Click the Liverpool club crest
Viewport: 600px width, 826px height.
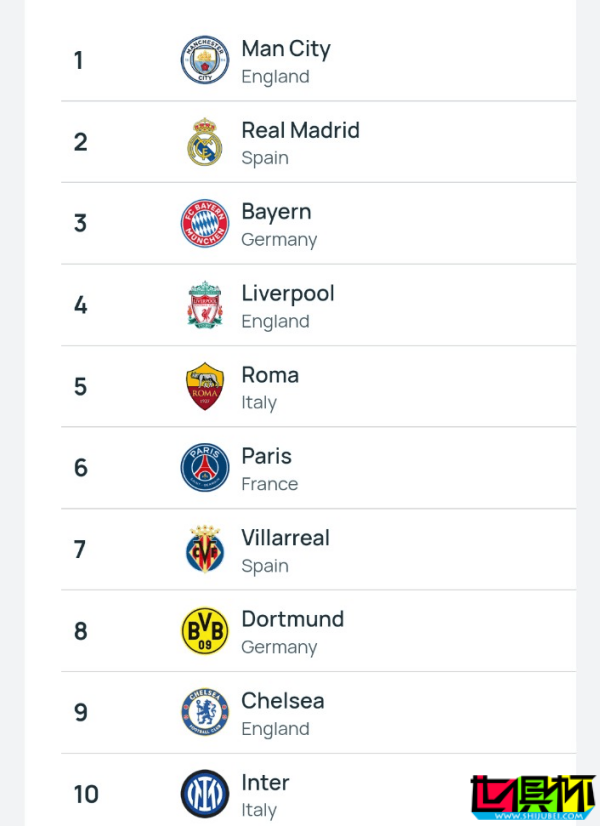(x=205, y=305)
